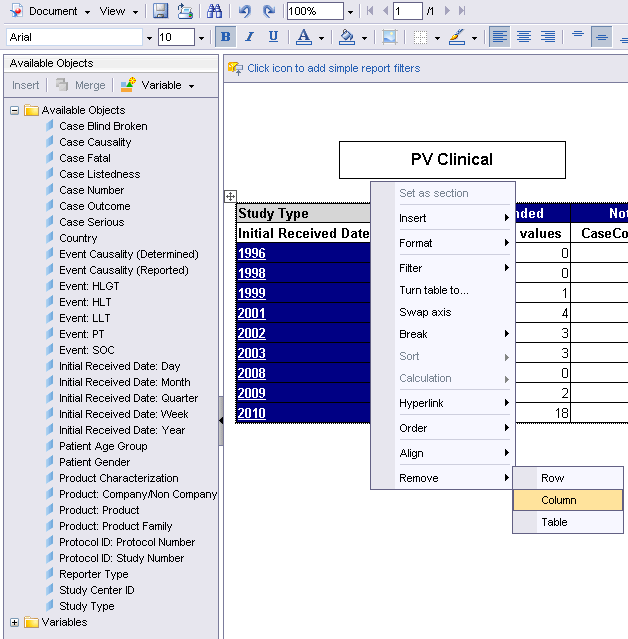The height and width of the screenshot is (639, 628).
Task: Click the 2010 year link
Action: click(251, 413)
